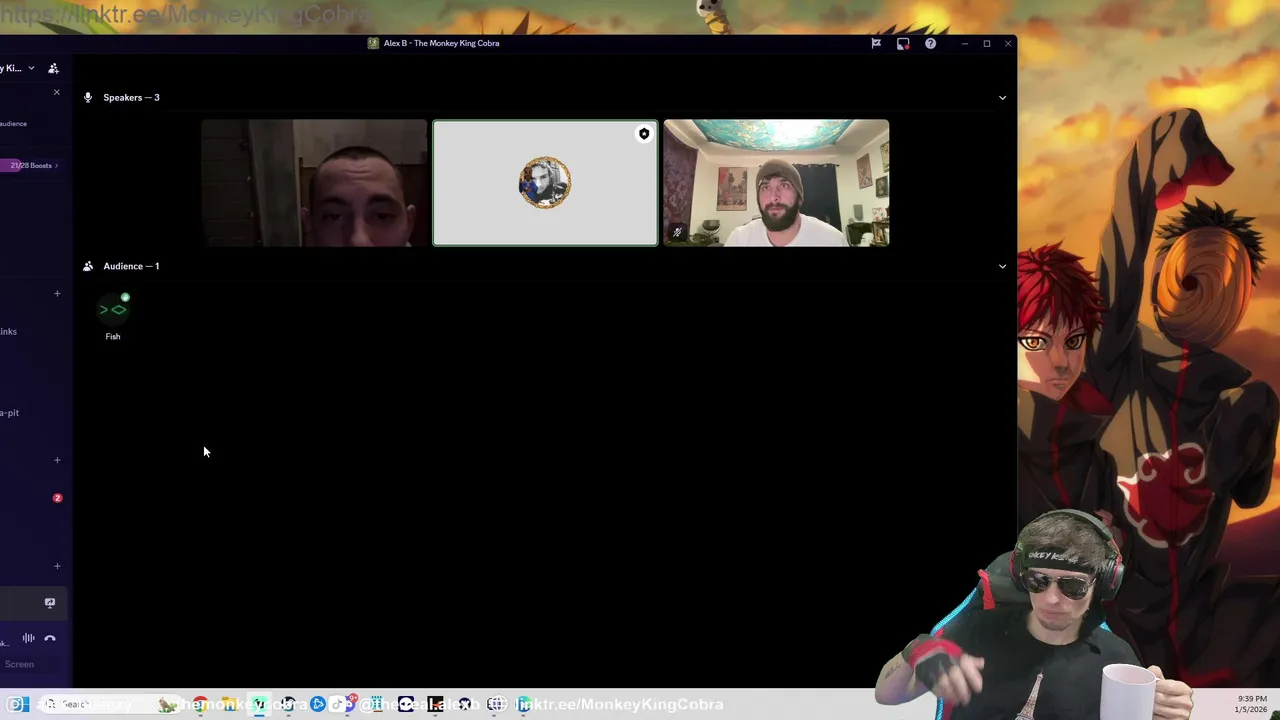Disconnect from voice with the hang-up icon
The height and width of the screenshot is (720, 1280).
[50, 638]
